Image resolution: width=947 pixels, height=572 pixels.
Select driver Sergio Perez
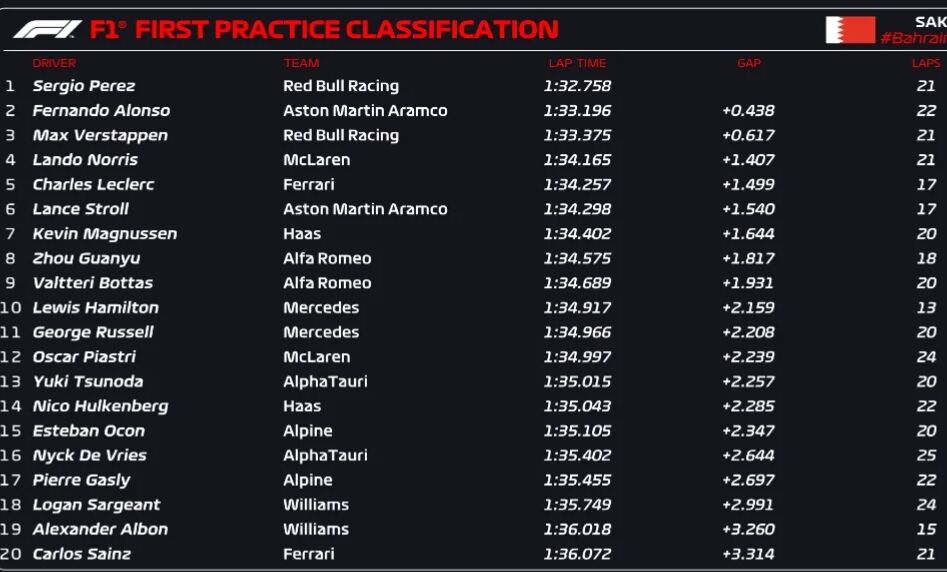[x=84, y=86]
